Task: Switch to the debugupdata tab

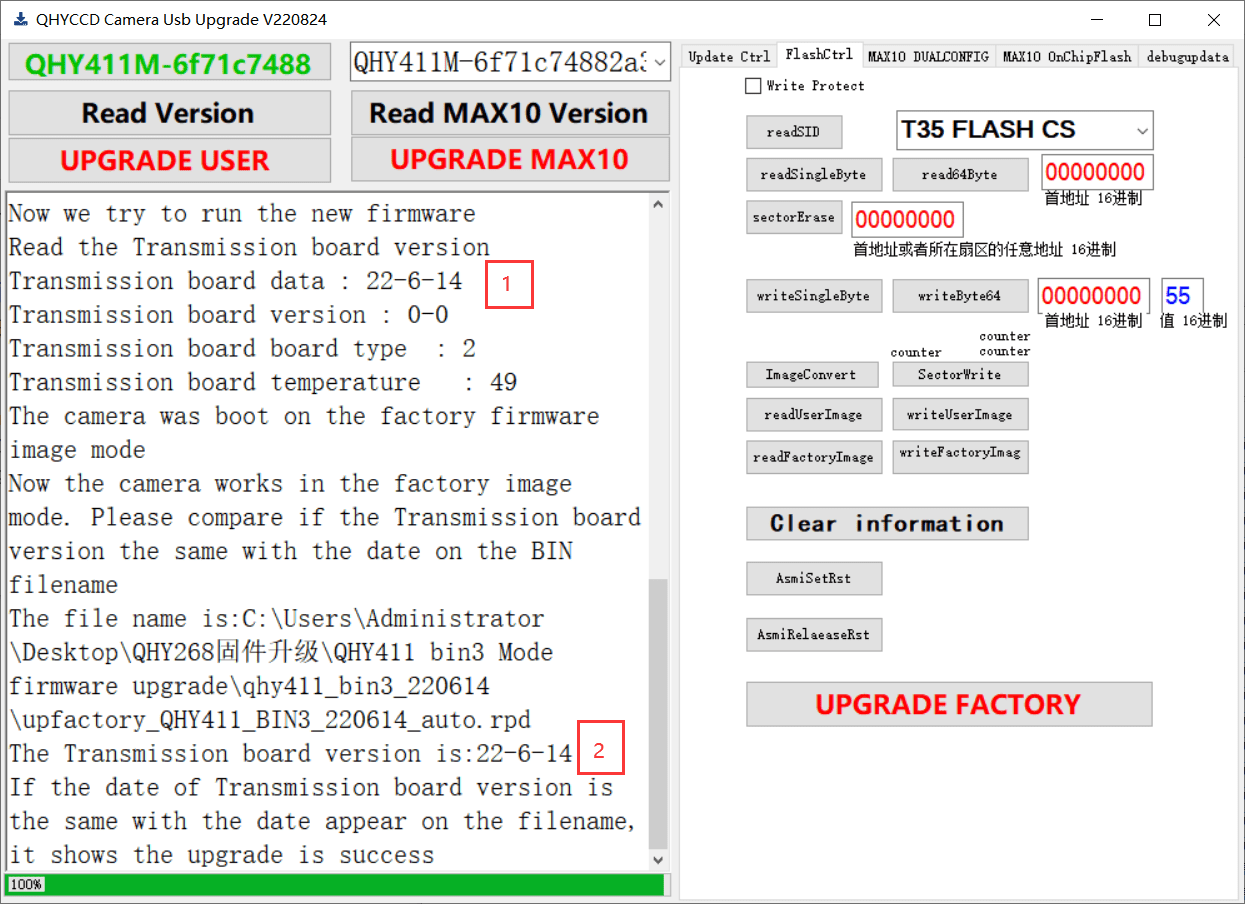Action: [1187, 56]
